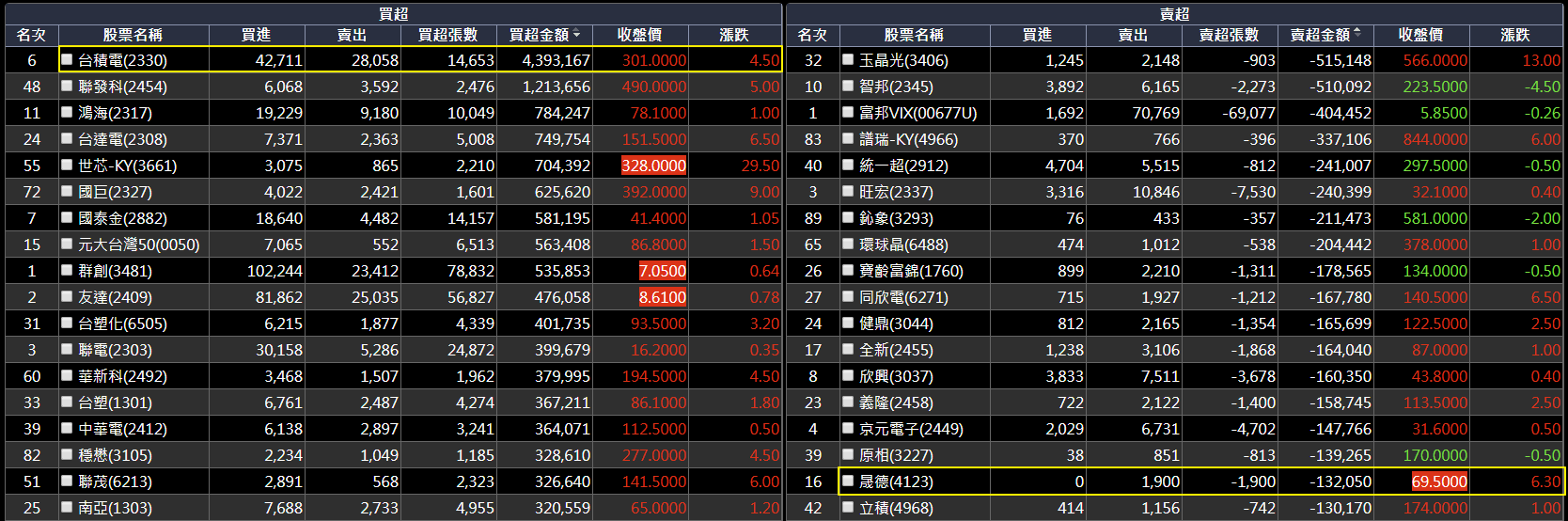1568x521 pixels.
Task: Click net-buy amount 4,393,167
Action: (556, 60)
